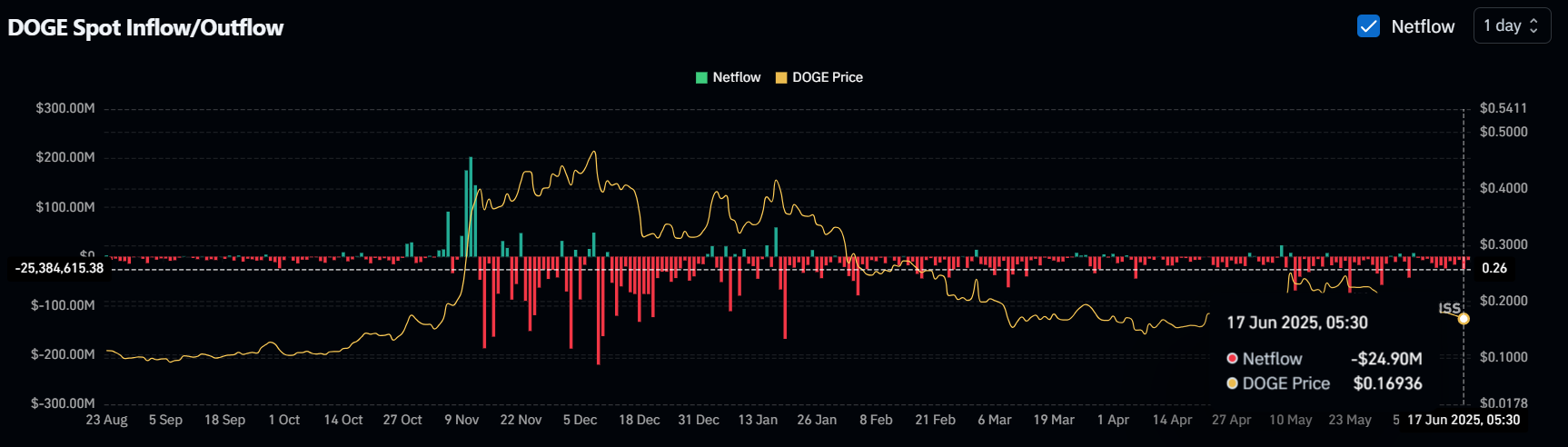Viewport: 1568px width, 447px height.
Task: Click the 18 Sep date label
Action: pos(224,420)
